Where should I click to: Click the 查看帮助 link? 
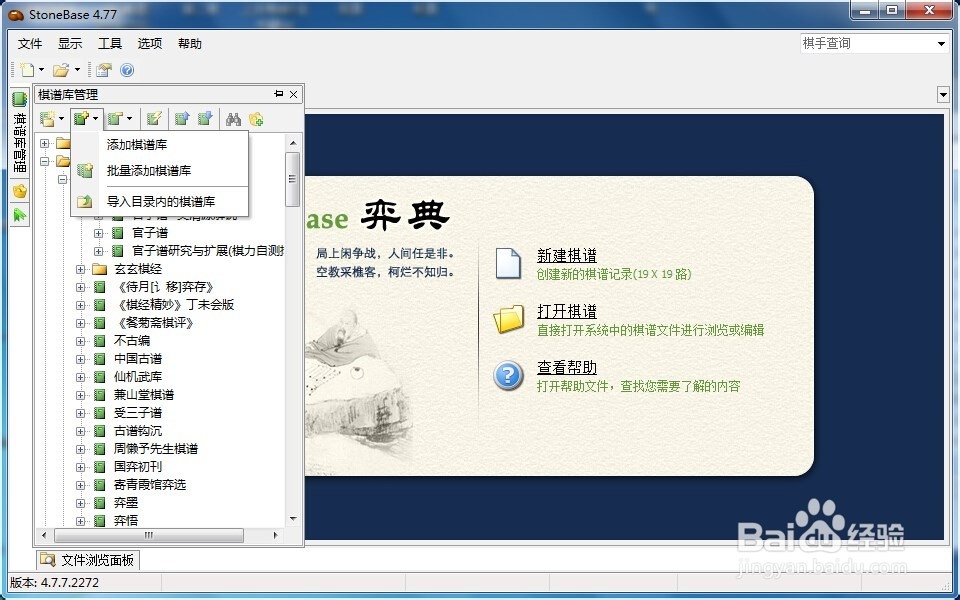pyautogui.click(x=567, y=367)
